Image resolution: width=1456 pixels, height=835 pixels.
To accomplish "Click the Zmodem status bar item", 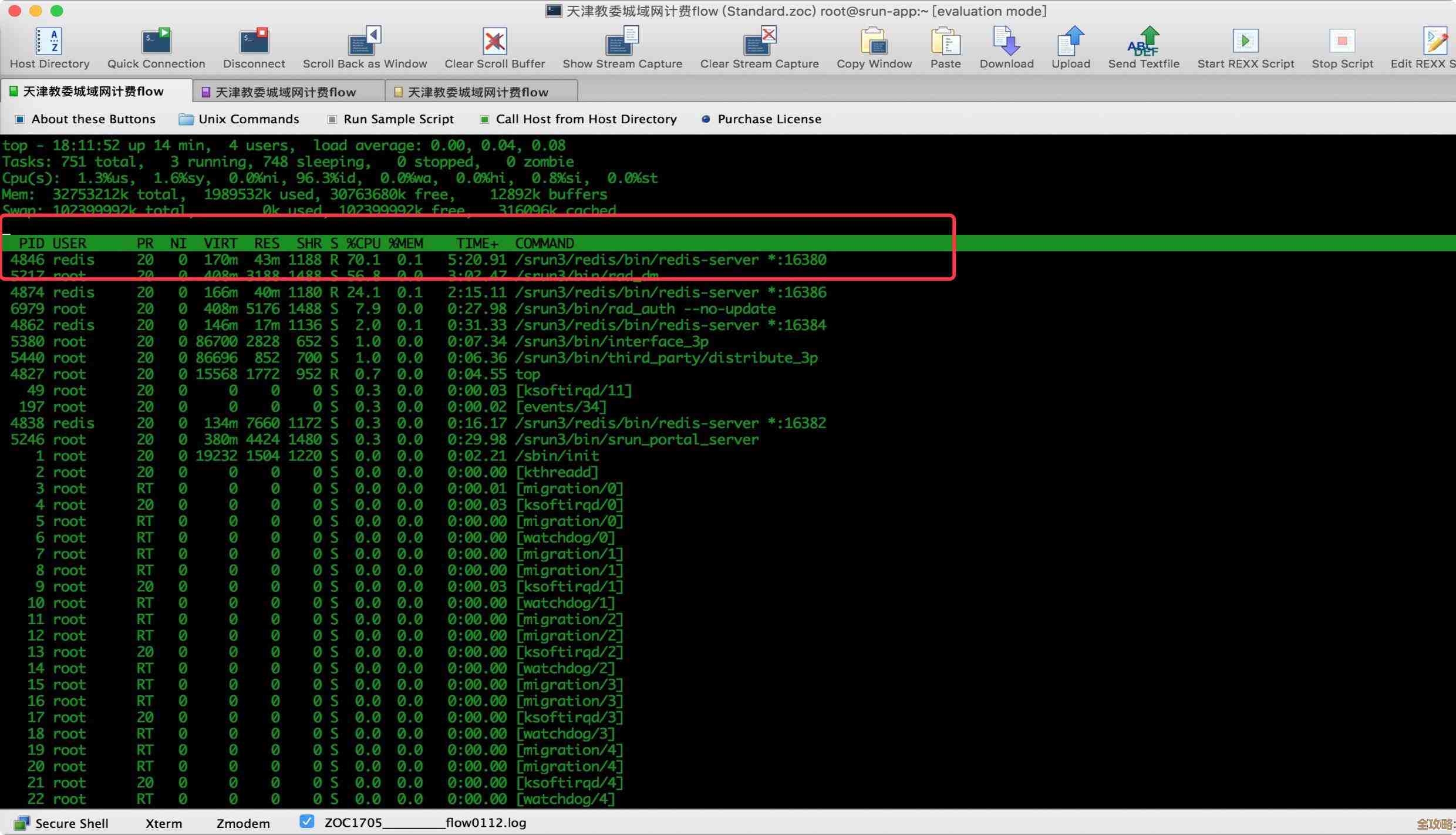I will [242, 823].
